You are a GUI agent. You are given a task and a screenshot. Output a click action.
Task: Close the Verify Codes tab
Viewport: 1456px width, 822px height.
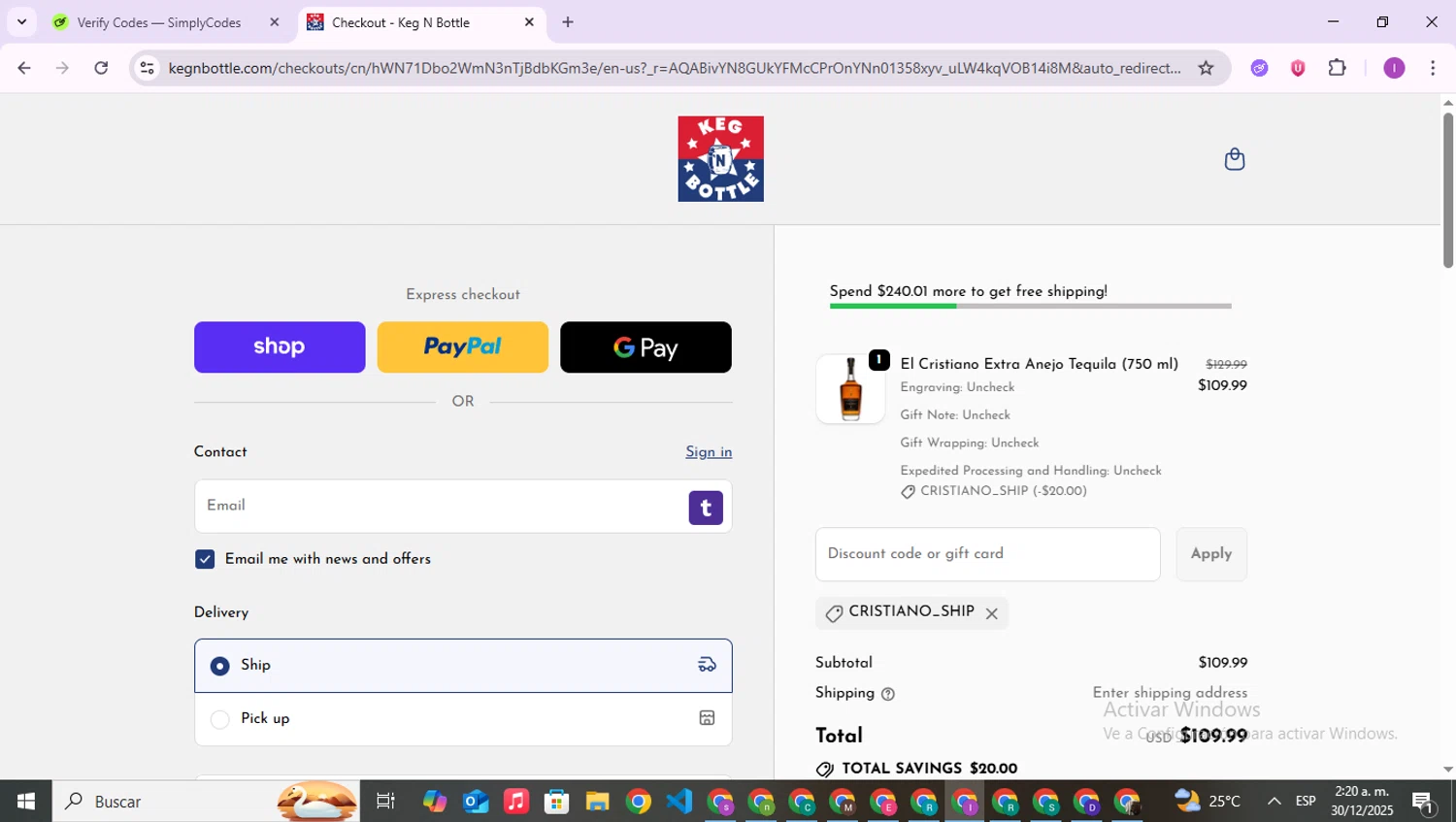pyautogui.click(x=274, y=22)
